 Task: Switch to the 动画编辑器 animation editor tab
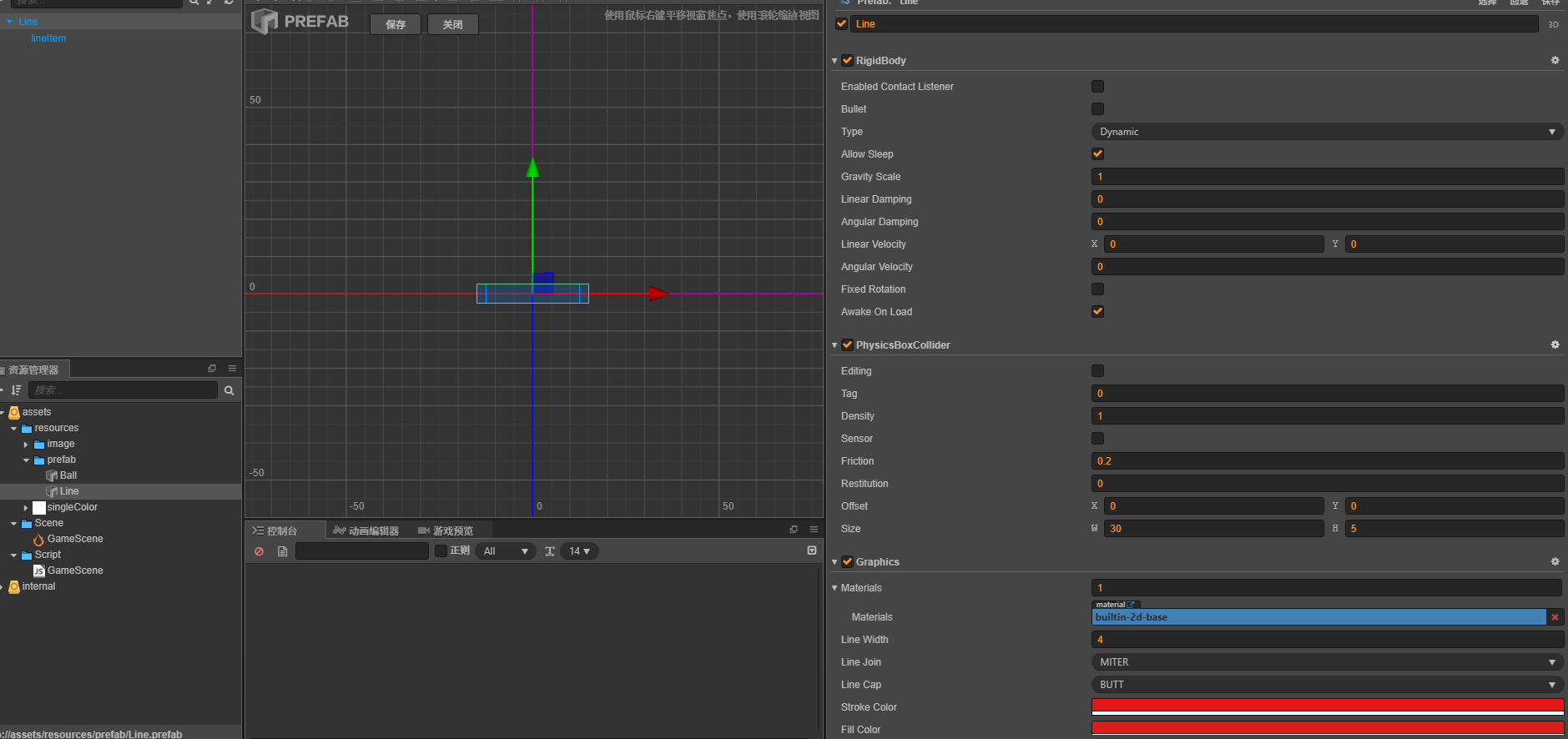[x=366, y=530]
